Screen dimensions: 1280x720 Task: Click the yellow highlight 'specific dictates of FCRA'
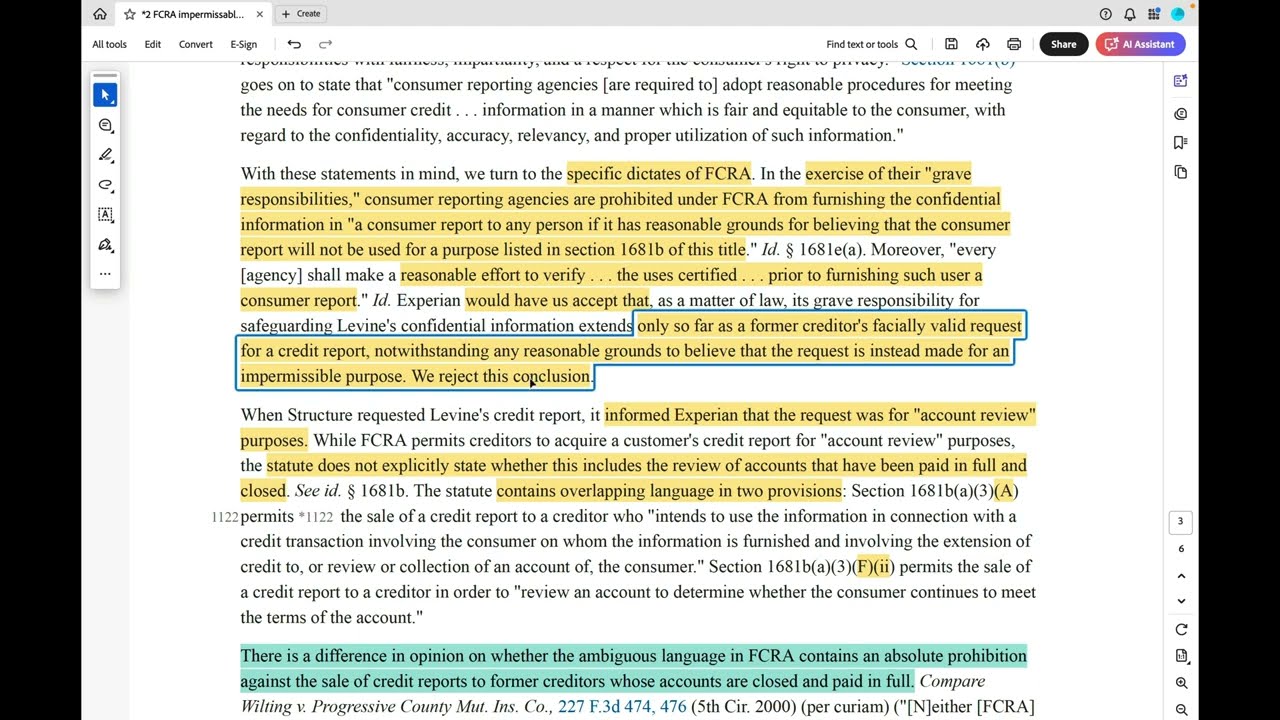(658, 174)
